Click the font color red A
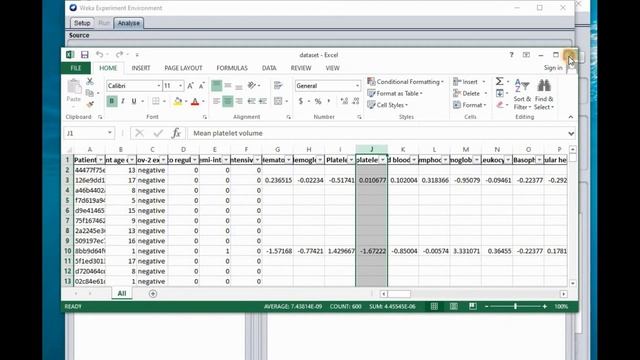 195,101
